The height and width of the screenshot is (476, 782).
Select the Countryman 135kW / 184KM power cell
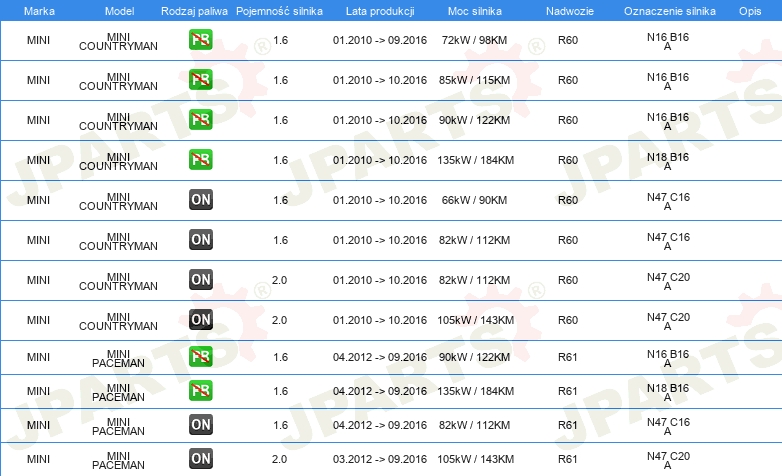click(475, 160)
